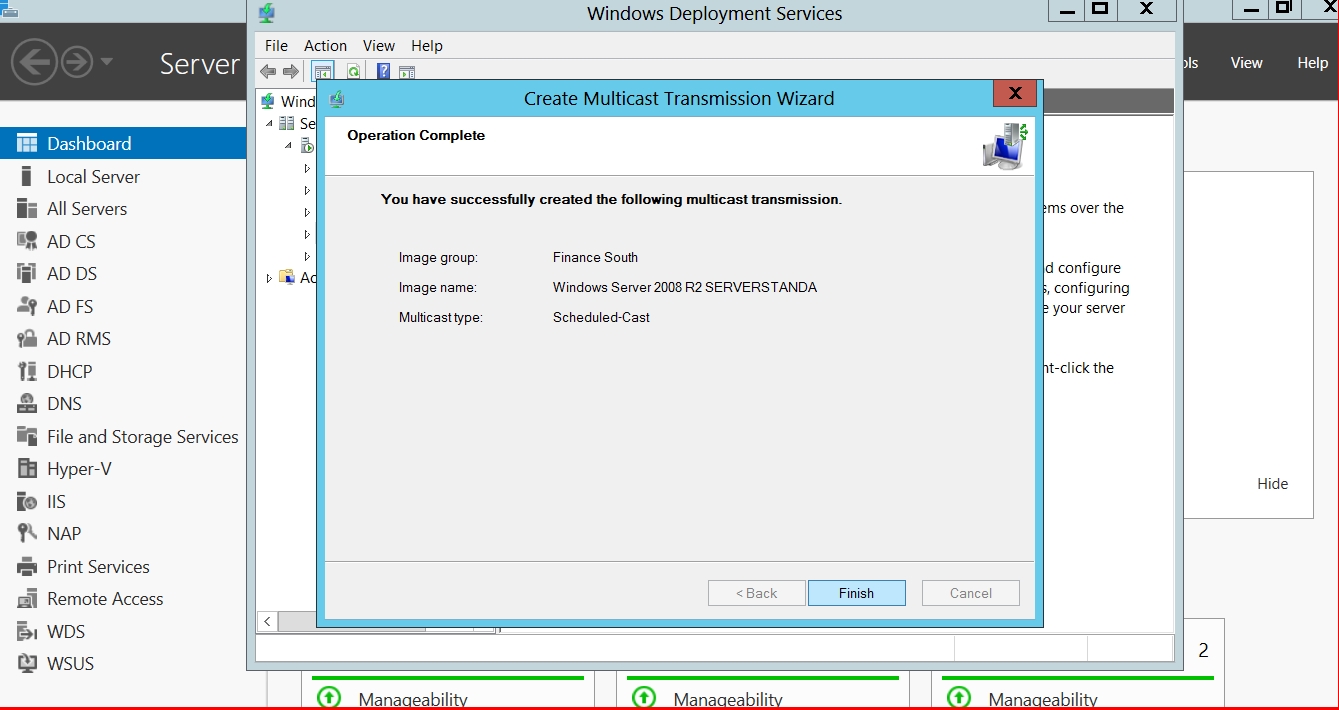Viewport: 1339px width, 710px height.
Task: Go forward in Server Manager navigation
Action: point(77,63)
